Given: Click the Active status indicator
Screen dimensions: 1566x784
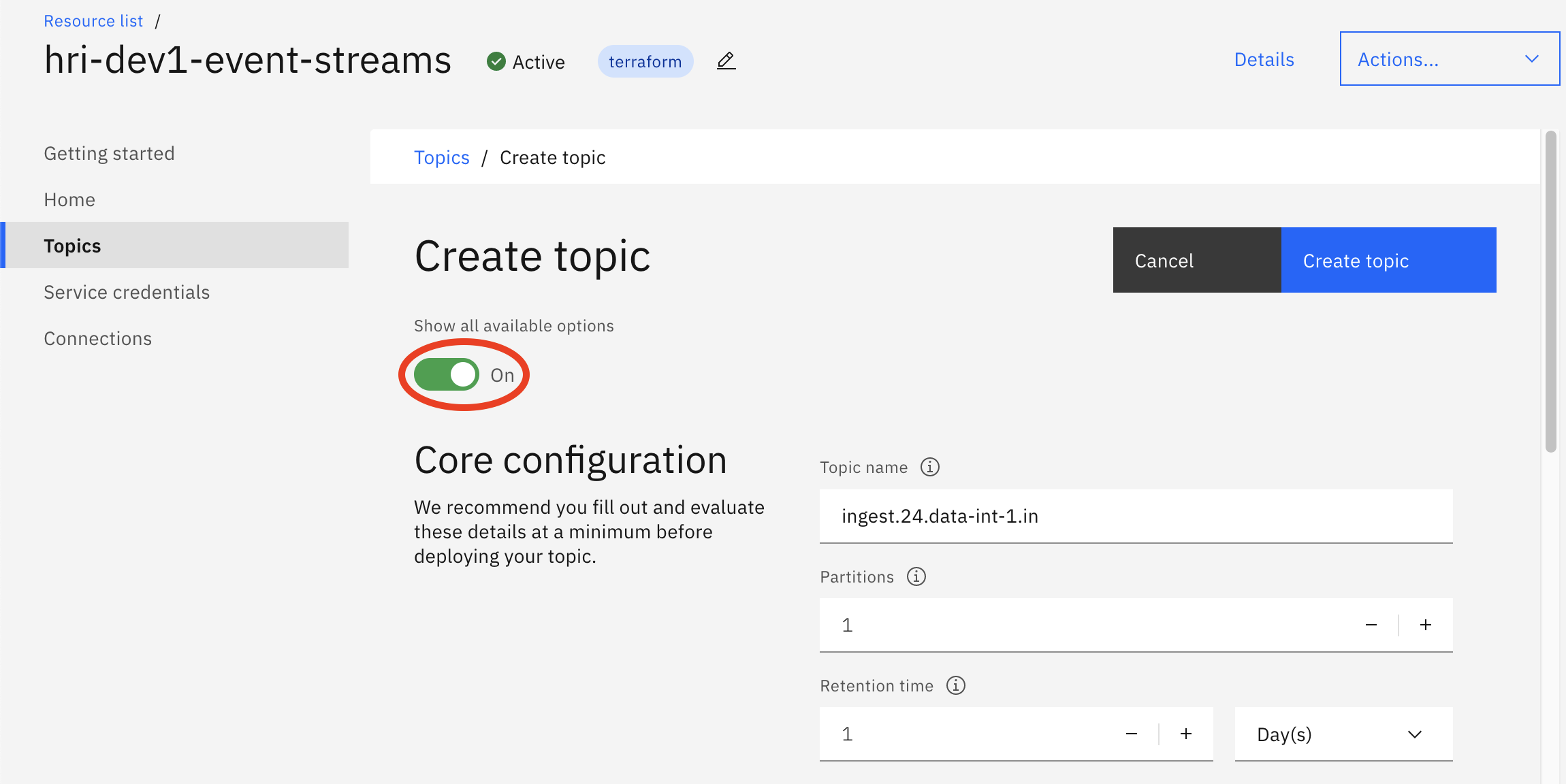Looking at the screenshot, I should click(526, 62).
